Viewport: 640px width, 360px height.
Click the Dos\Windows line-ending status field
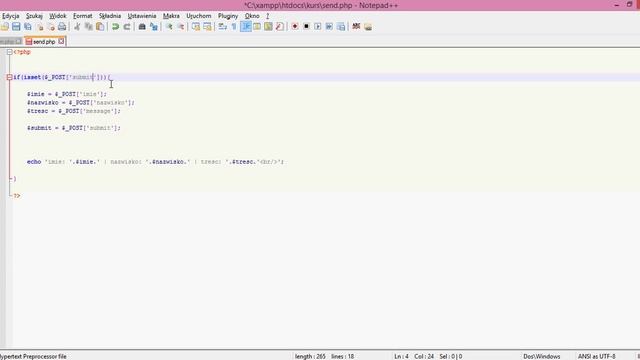[x=542, y=356]
